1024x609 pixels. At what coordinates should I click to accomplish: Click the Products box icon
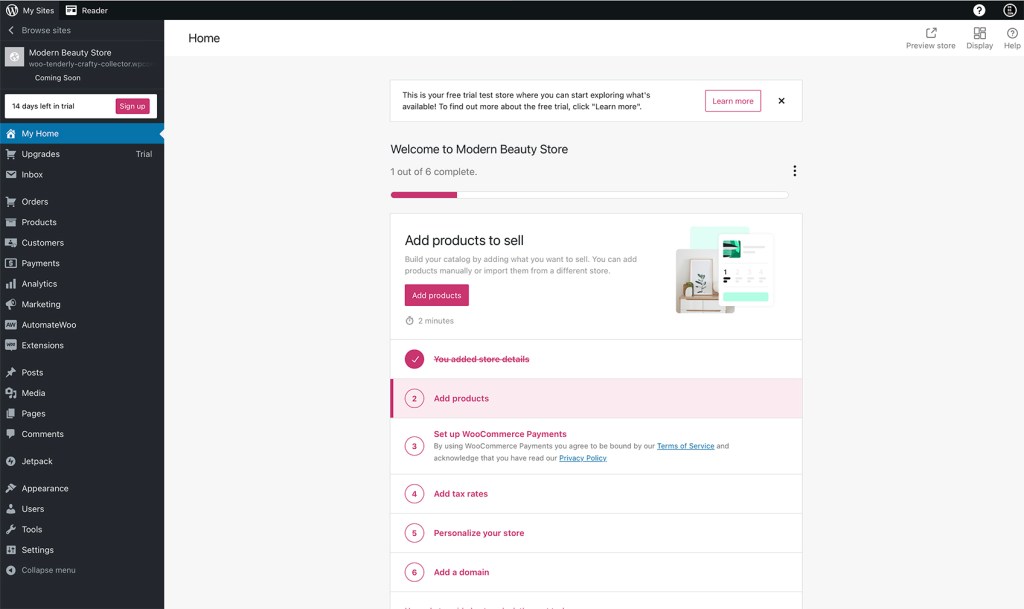click(x=10, y=222)
